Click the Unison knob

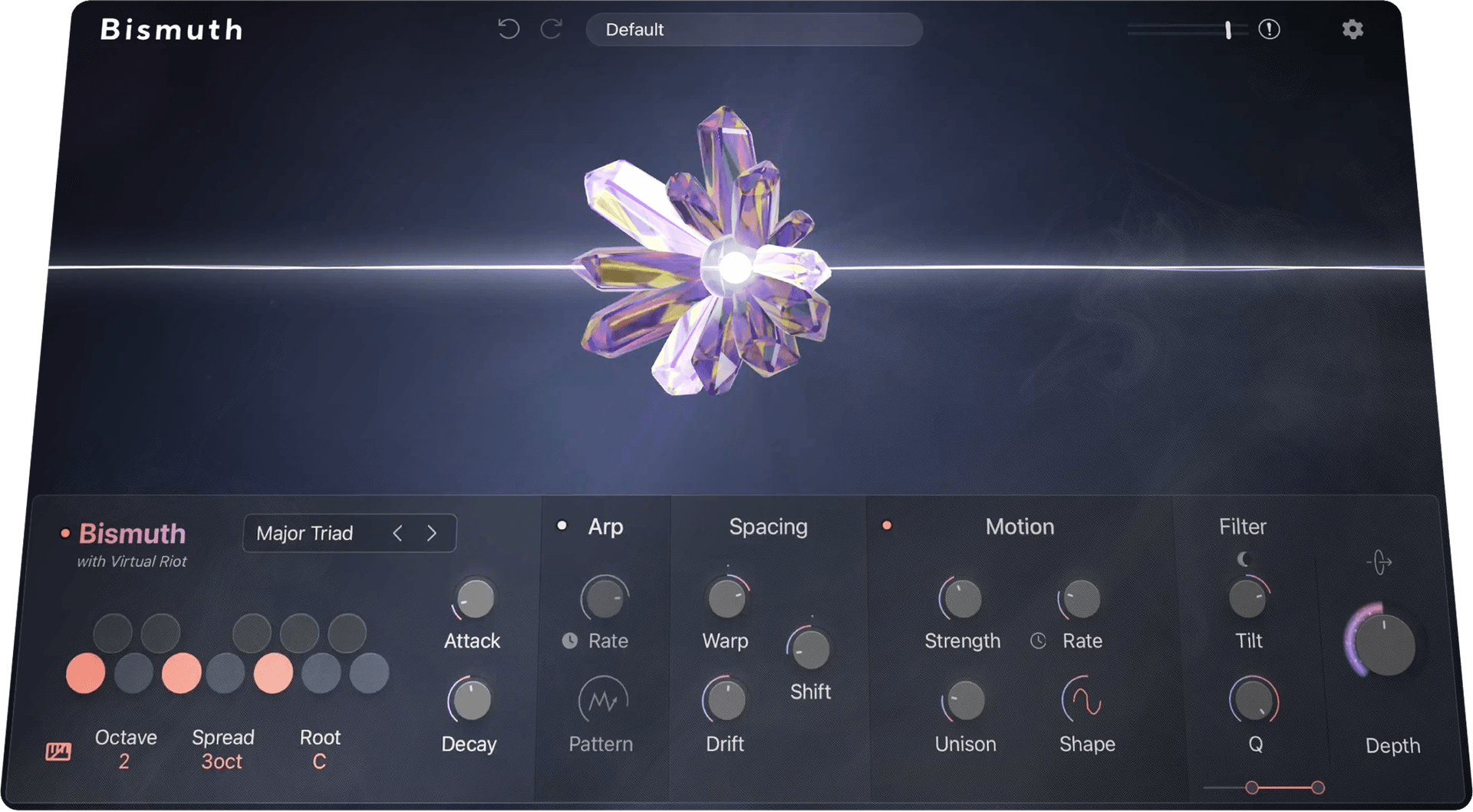point(964,700)
